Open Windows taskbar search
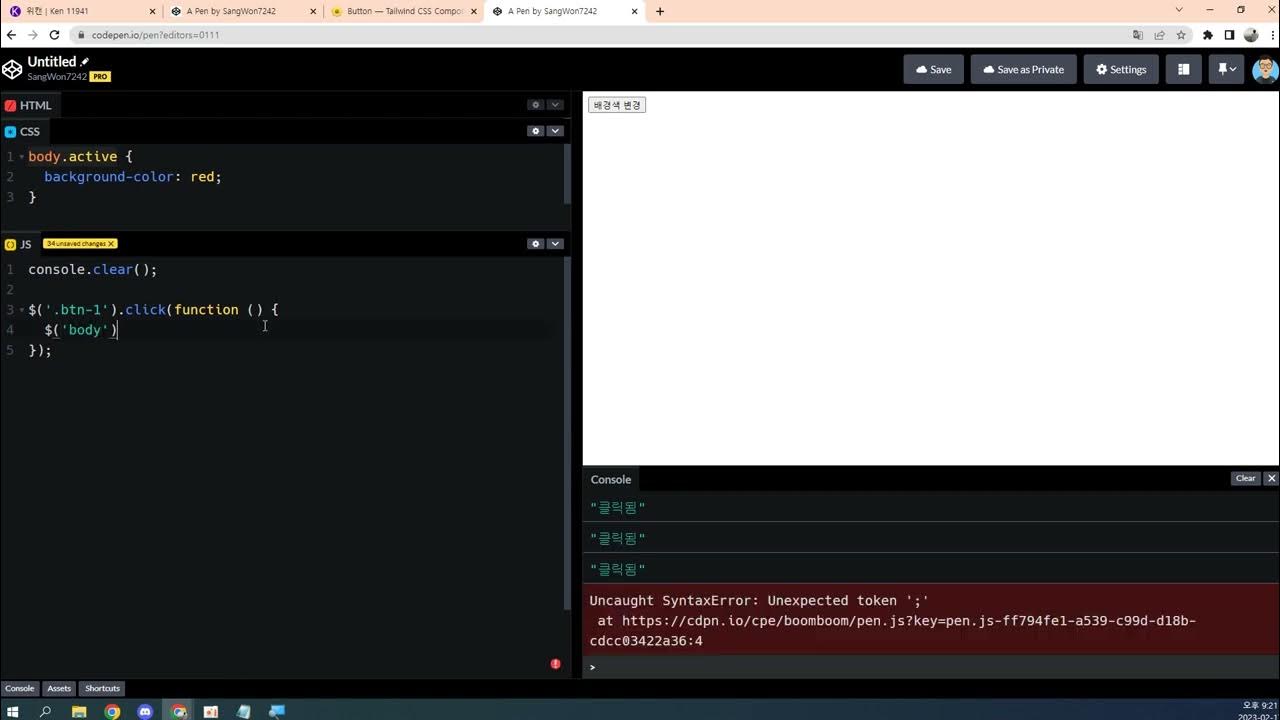Image resolution: width=1280 pixels, height=720 pixels. click(x=45, y=712)
